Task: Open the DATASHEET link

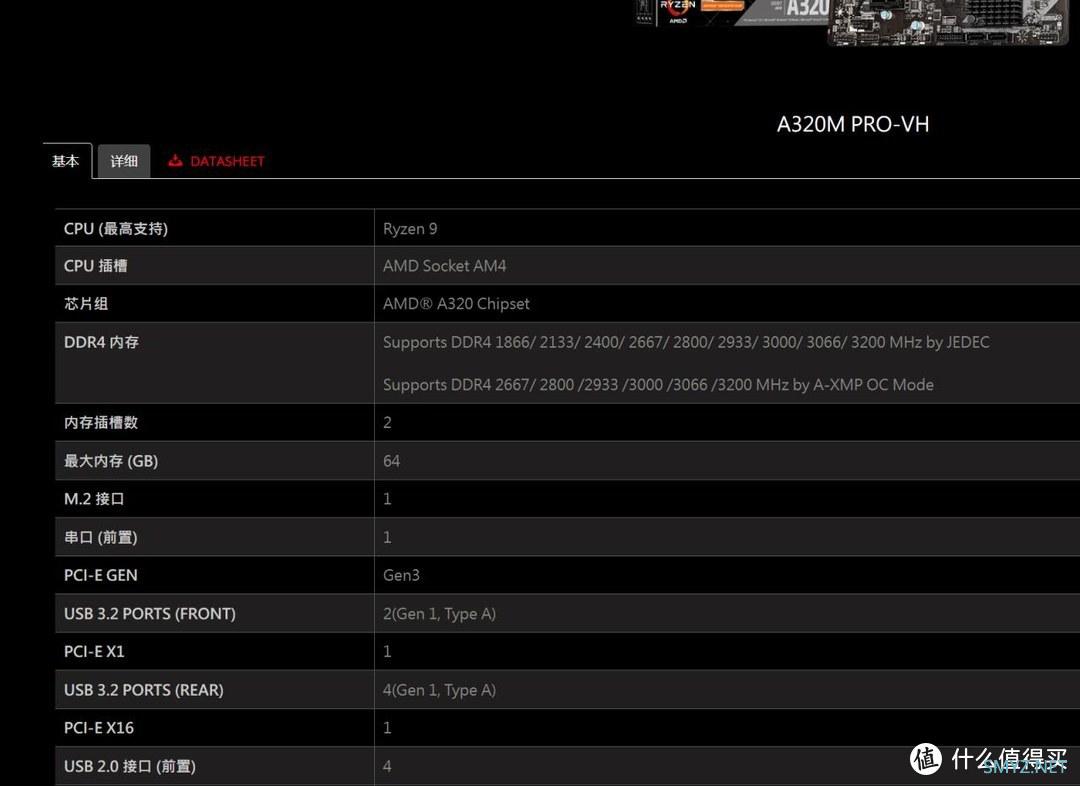Action: tap(227, 161)
